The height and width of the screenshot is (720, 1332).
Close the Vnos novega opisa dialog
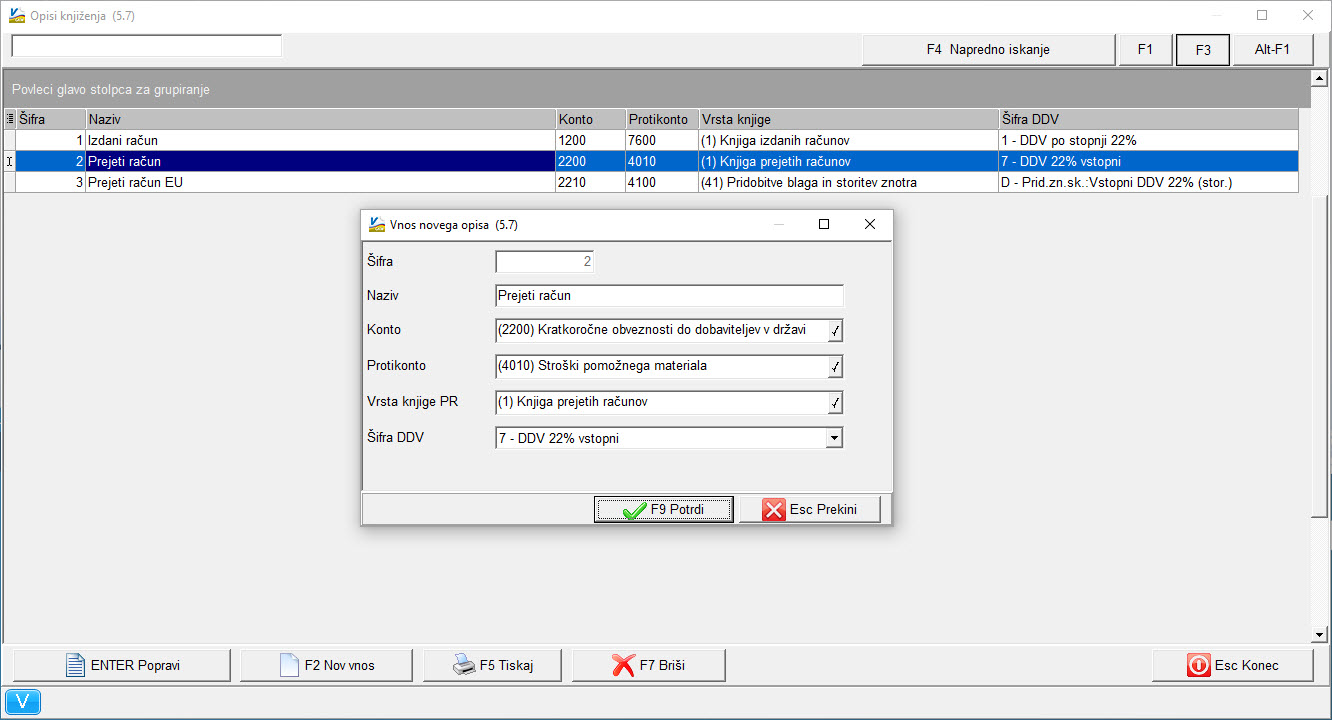[869, 225]
